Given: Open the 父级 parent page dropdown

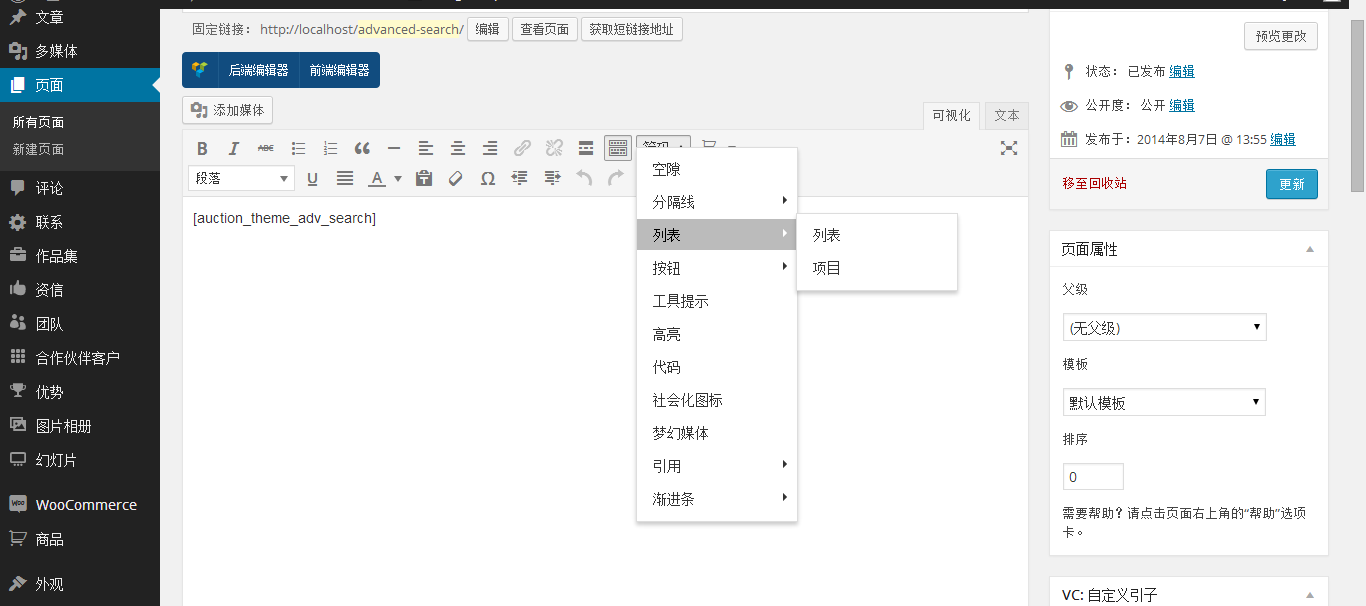Looking at the screenshot, I should coord(1164,327).
